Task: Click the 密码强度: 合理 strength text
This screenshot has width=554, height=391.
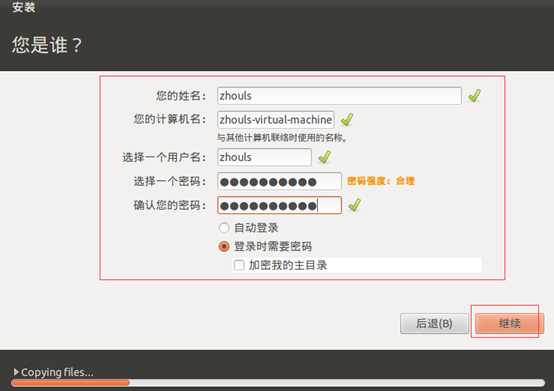Action: click(x=381, y=181)
